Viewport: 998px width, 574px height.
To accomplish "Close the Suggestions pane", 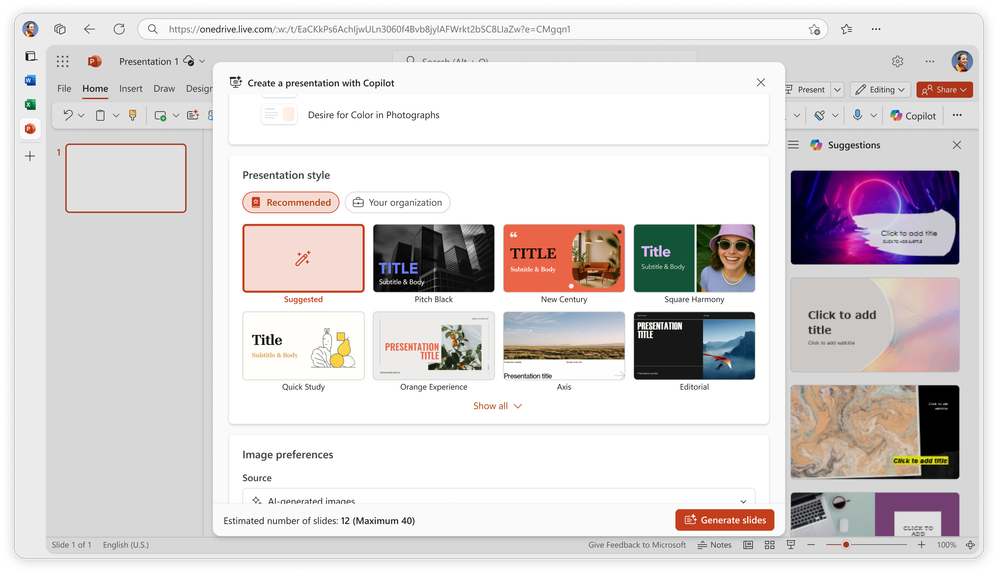I will [x=957, y=145].
